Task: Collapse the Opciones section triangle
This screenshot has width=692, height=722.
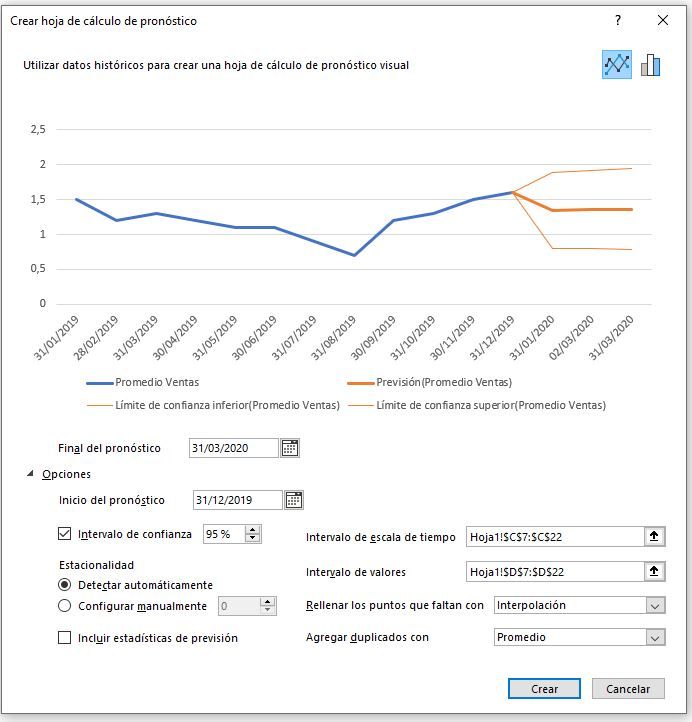Action: point(30,473)
